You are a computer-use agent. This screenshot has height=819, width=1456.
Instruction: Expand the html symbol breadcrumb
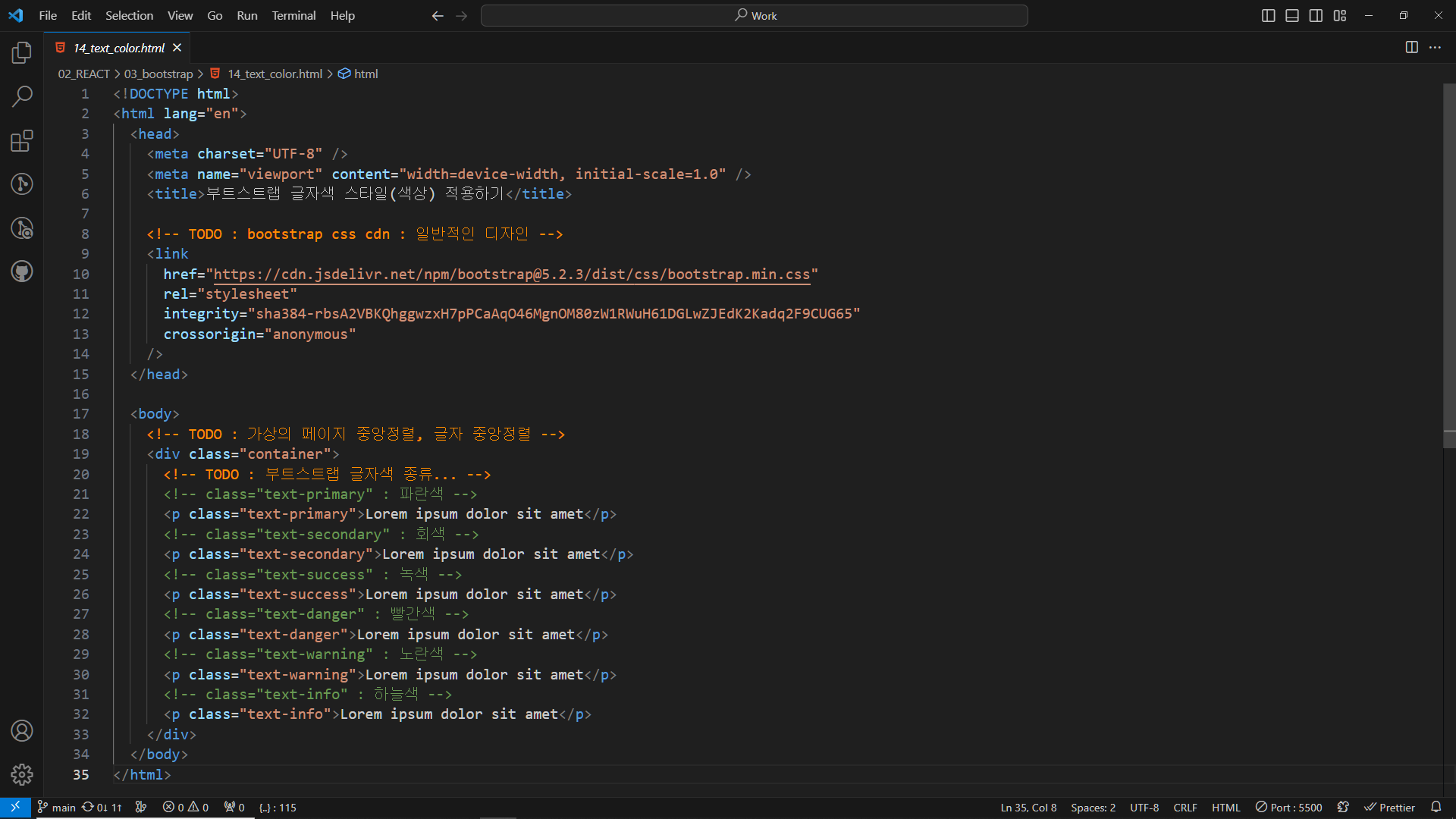(366, 74)
